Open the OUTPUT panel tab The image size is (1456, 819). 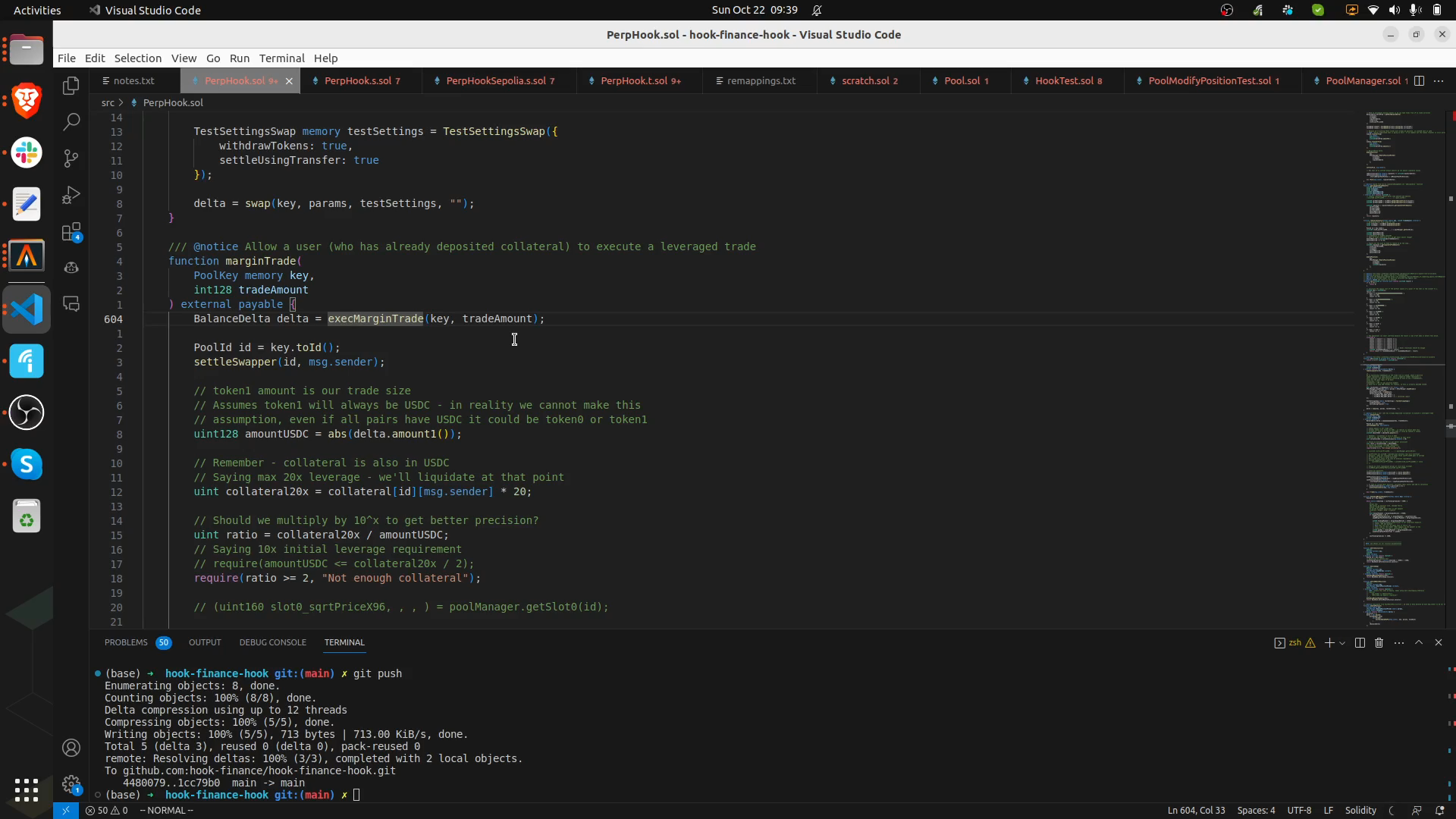(205, 643)
